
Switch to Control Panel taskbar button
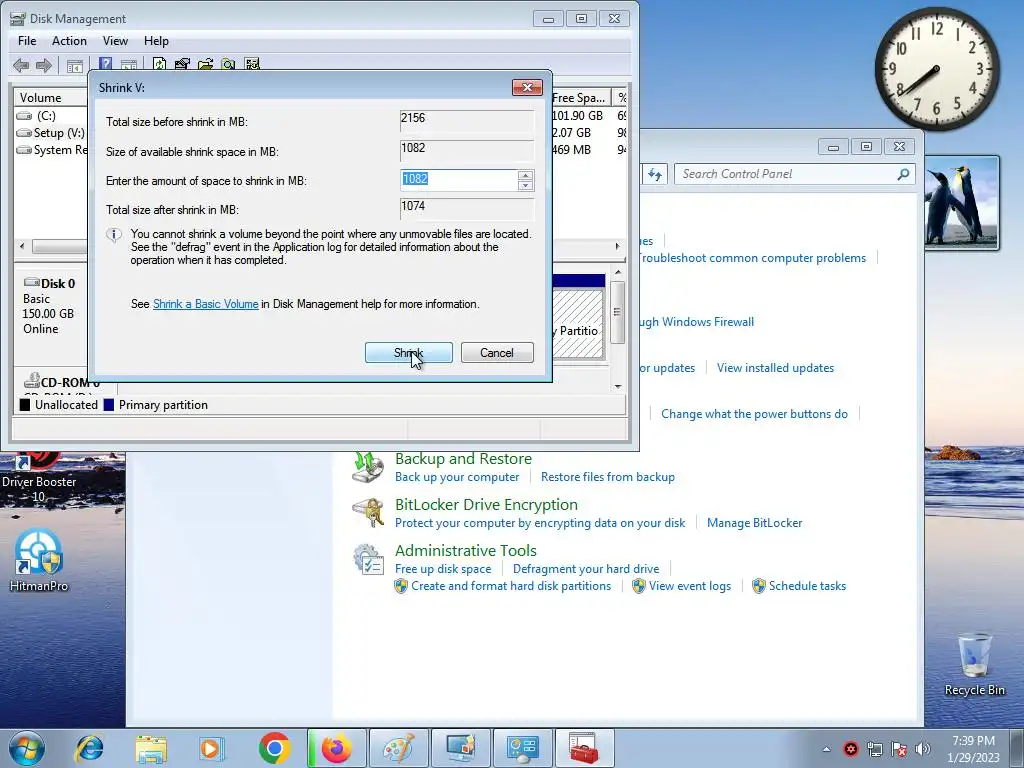522,748
